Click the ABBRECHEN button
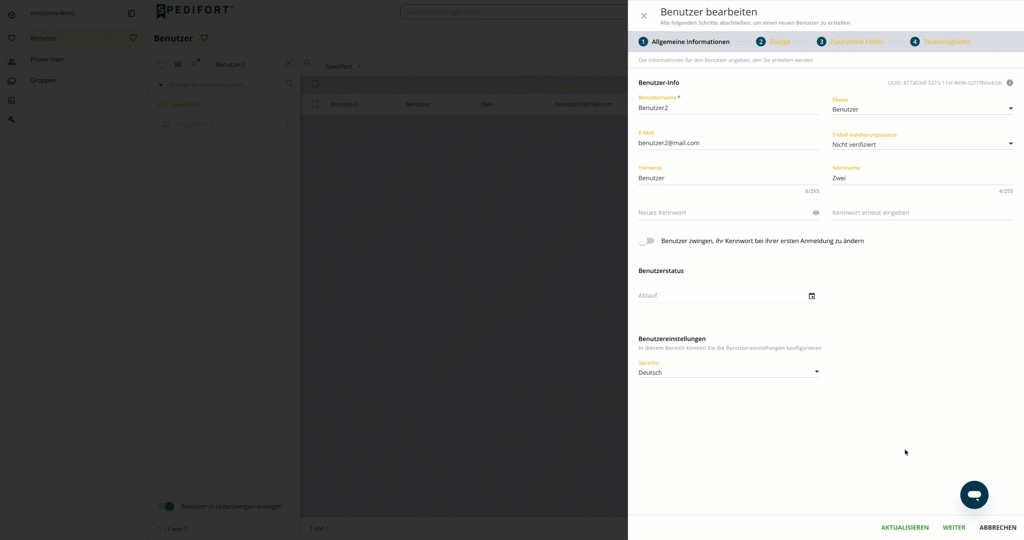The width and height of the screenshot is (1024, 540). (x=997, y=528)
